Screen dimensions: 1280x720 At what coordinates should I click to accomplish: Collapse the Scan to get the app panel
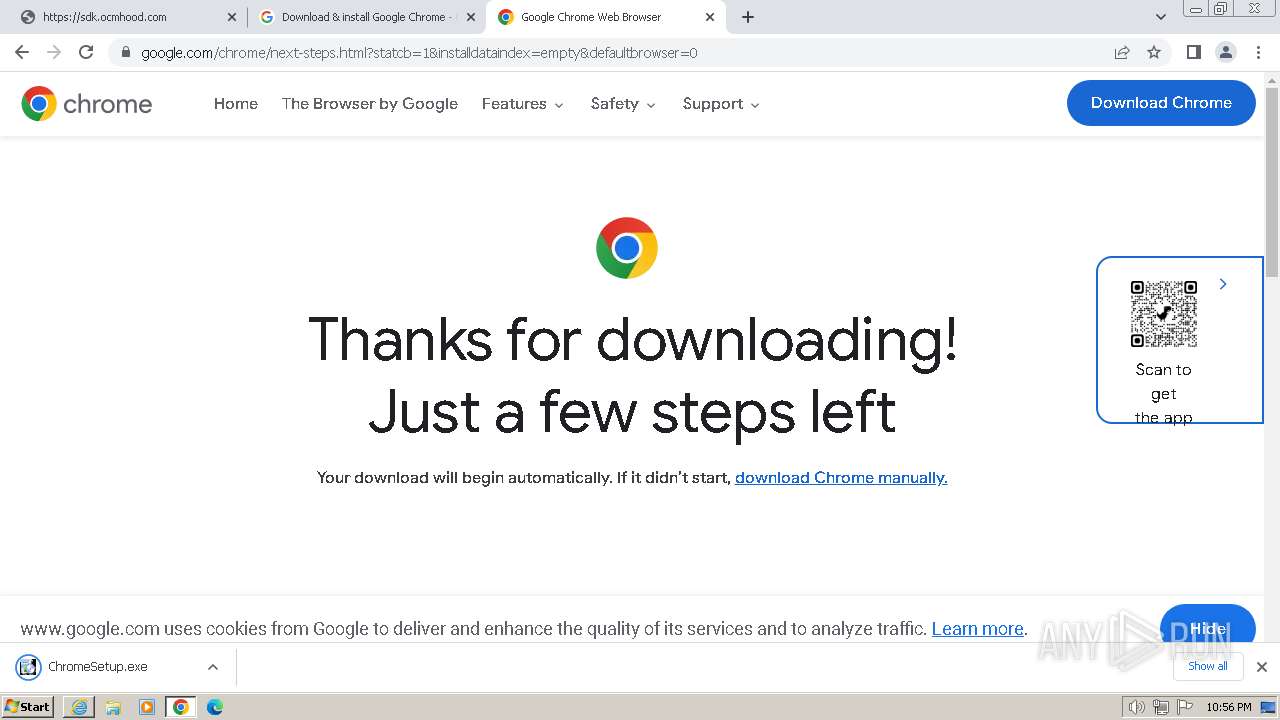coord(1222,285)
